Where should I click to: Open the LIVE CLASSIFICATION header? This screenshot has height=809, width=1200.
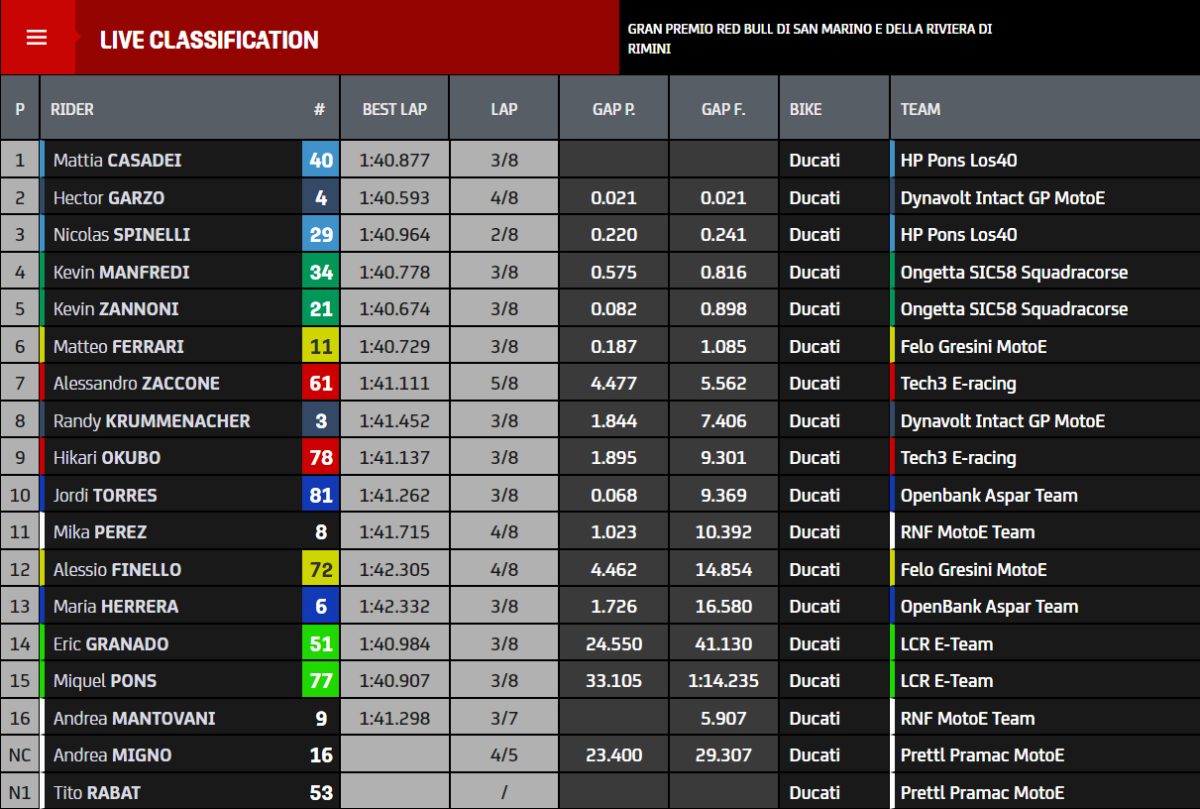(x=208, y=40)
